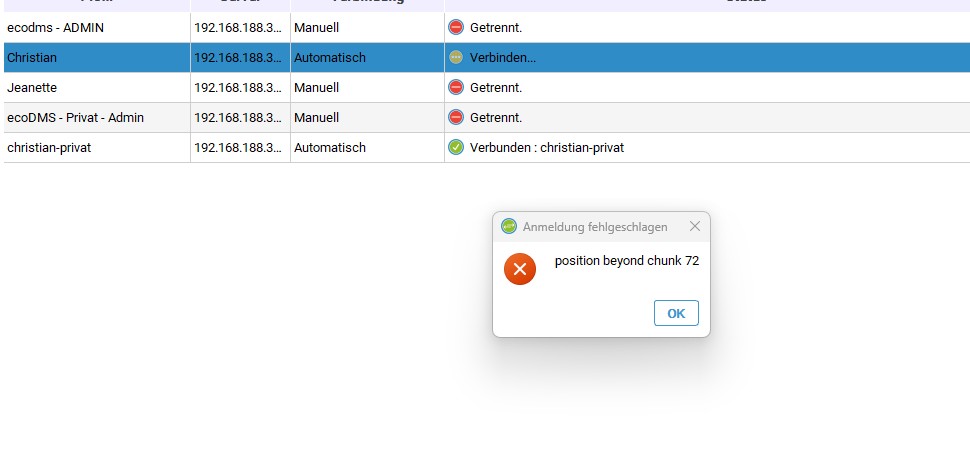Click the Manuell connection cell for Jeanette
970x453 pixels.
(x=317, y=88)
